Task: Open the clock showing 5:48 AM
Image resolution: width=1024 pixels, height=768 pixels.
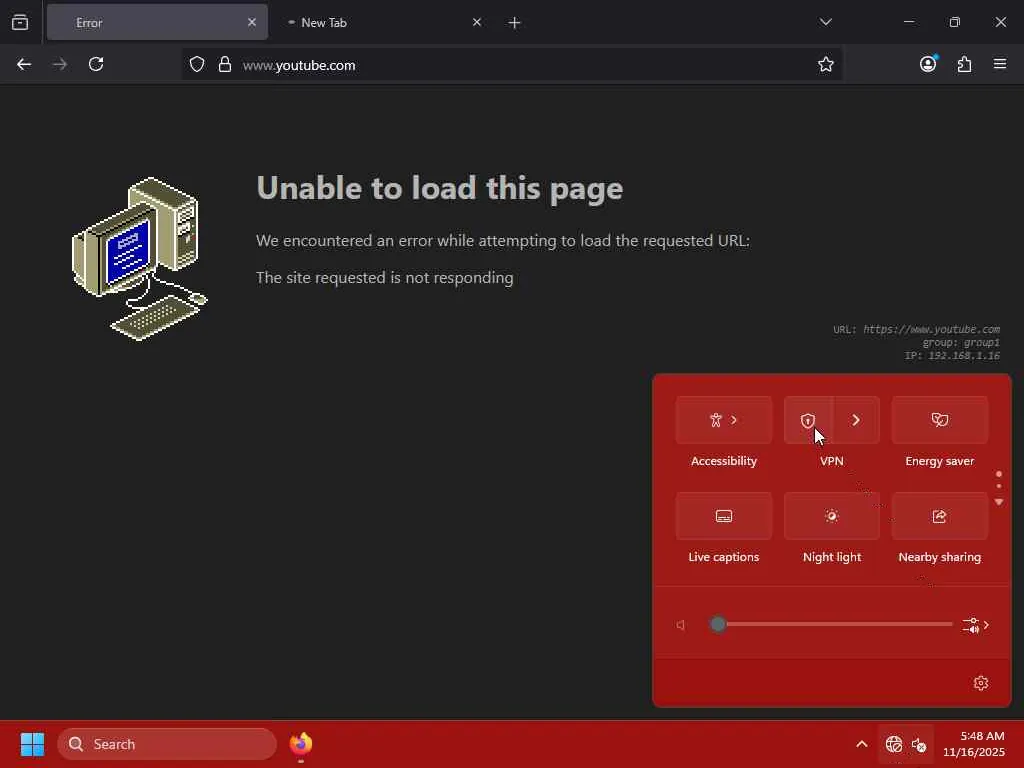Action: 974,744
